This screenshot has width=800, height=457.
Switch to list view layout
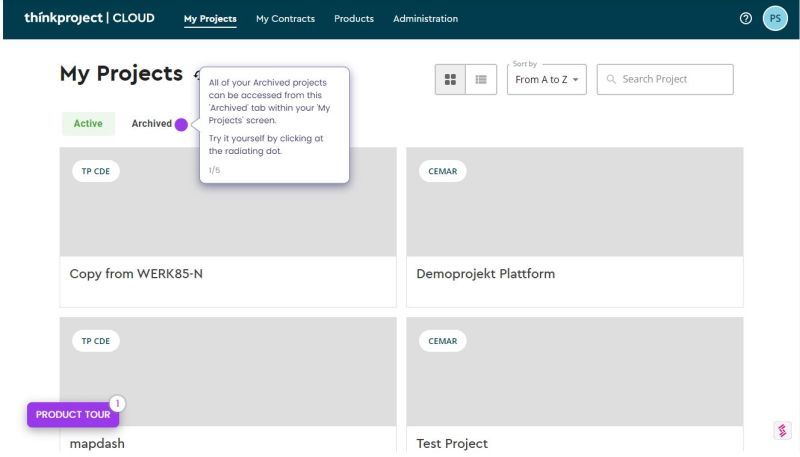tap(481, 80)
